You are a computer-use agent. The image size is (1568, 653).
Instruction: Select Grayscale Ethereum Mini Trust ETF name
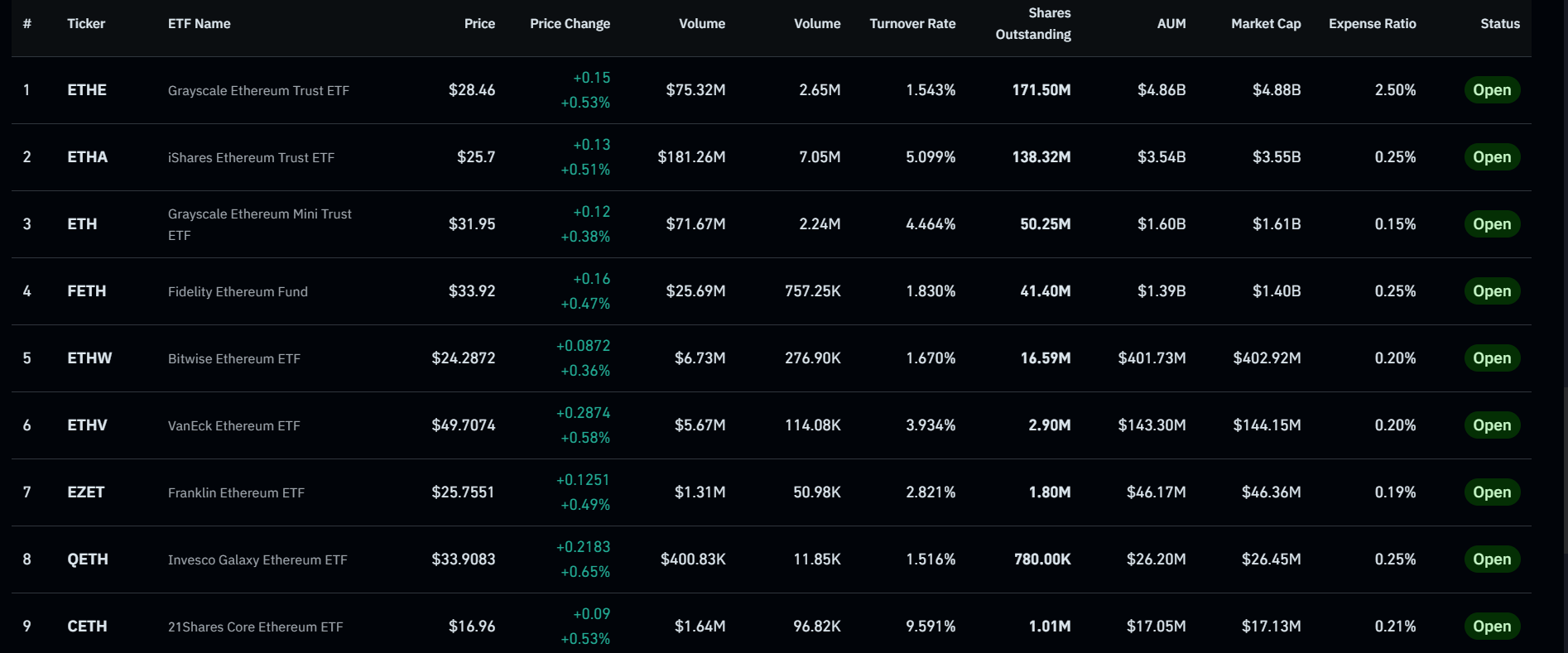[260, 224]
